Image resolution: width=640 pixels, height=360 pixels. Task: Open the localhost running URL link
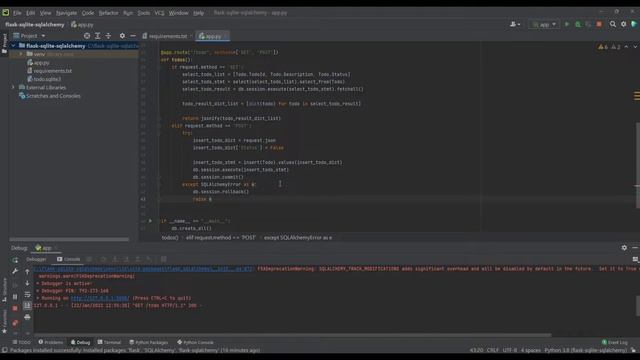(100, 298)
